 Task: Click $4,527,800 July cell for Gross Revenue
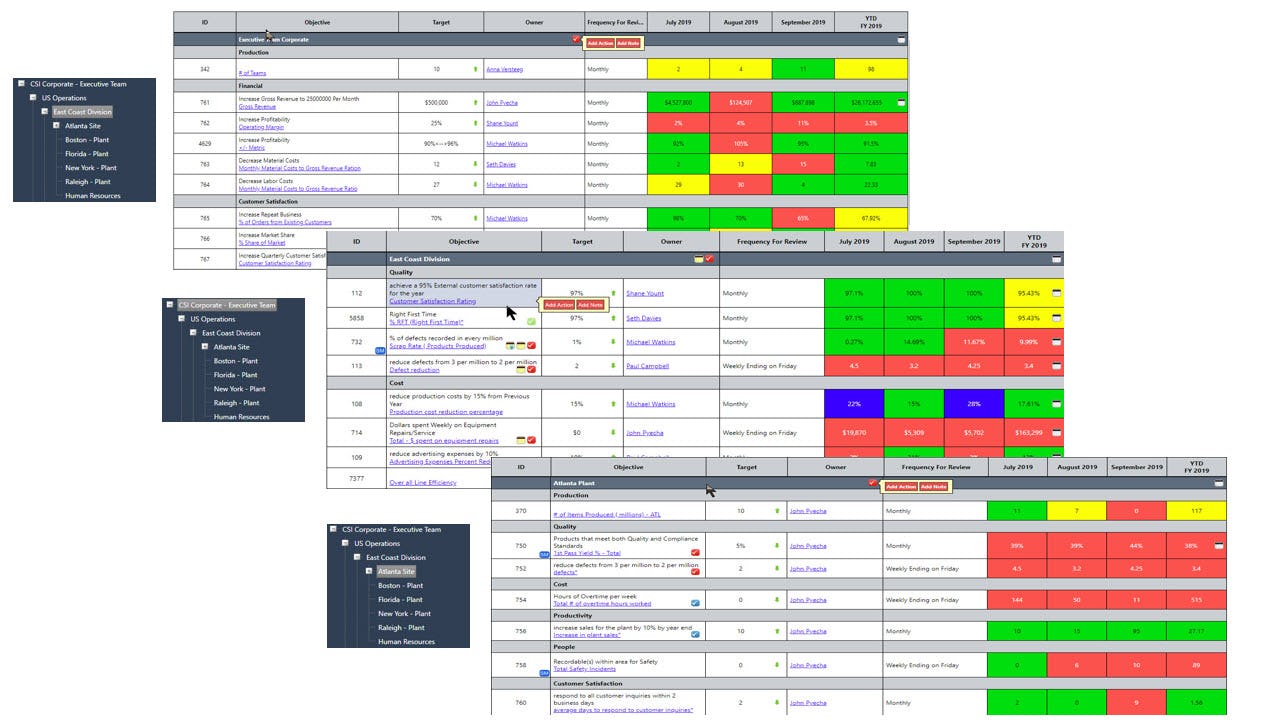coord(679,103)
